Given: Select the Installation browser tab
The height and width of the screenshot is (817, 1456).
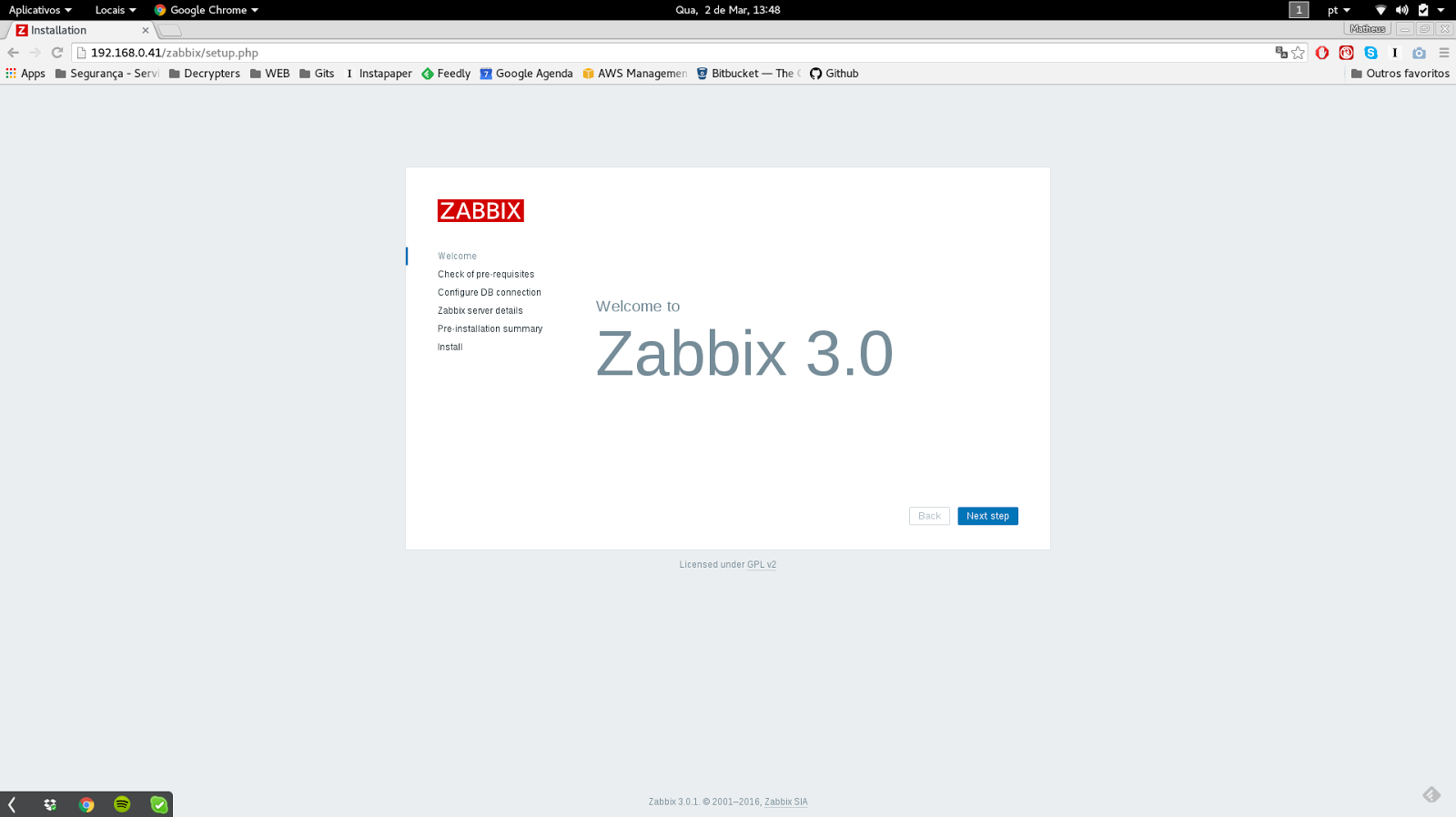Looking at the screenshot, I should pos(80,30).
